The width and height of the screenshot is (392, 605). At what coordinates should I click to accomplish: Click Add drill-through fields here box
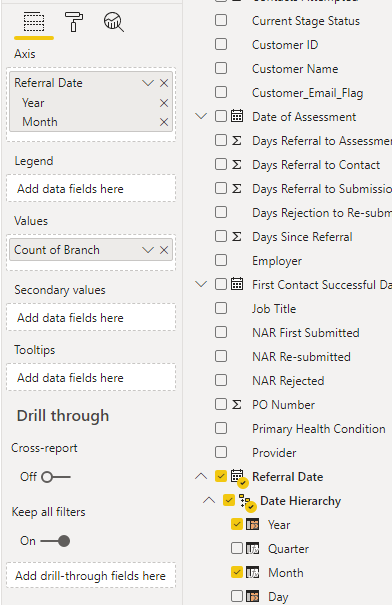91,576
